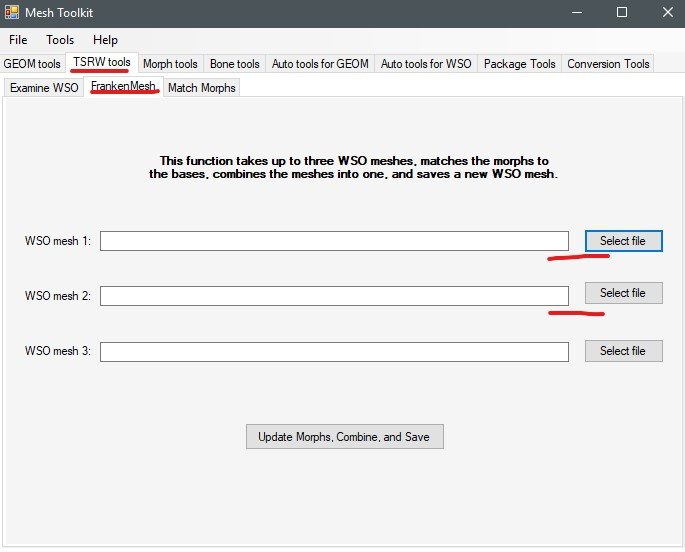Image resolution: width=685 pixels, height=552 pixels.
Task: Open the Help menu
Action: [105, 40]
